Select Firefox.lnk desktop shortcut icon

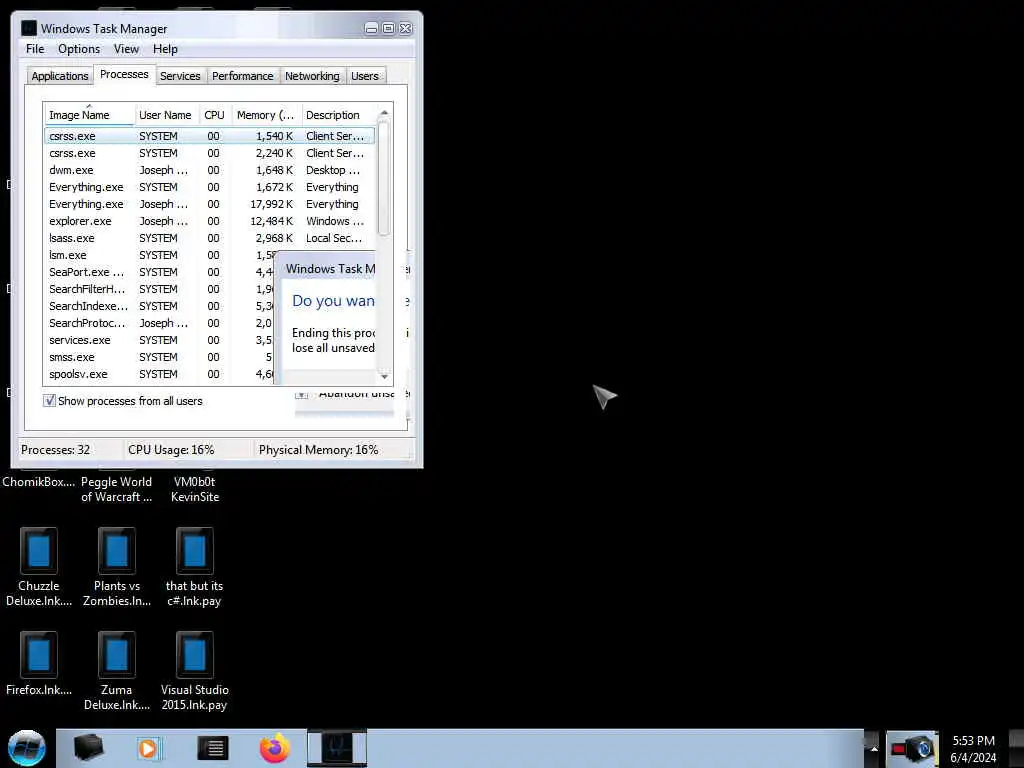point(39,654)
